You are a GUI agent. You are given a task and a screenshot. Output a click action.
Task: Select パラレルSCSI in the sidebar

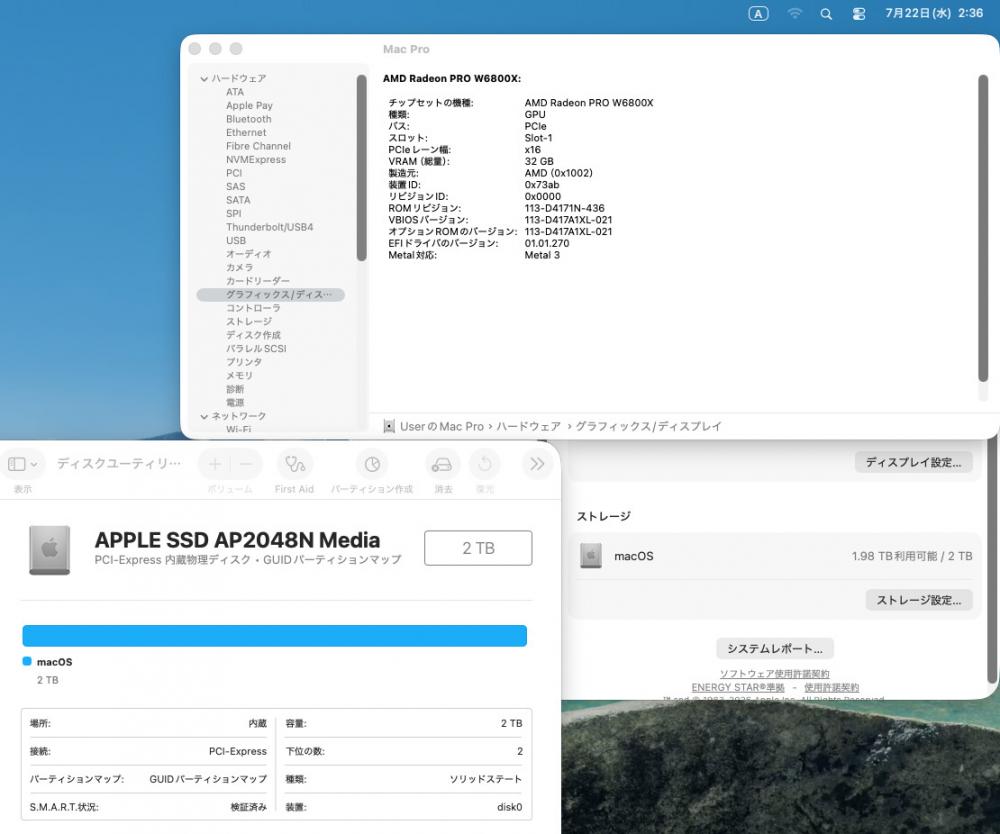(x=256, y=348)
